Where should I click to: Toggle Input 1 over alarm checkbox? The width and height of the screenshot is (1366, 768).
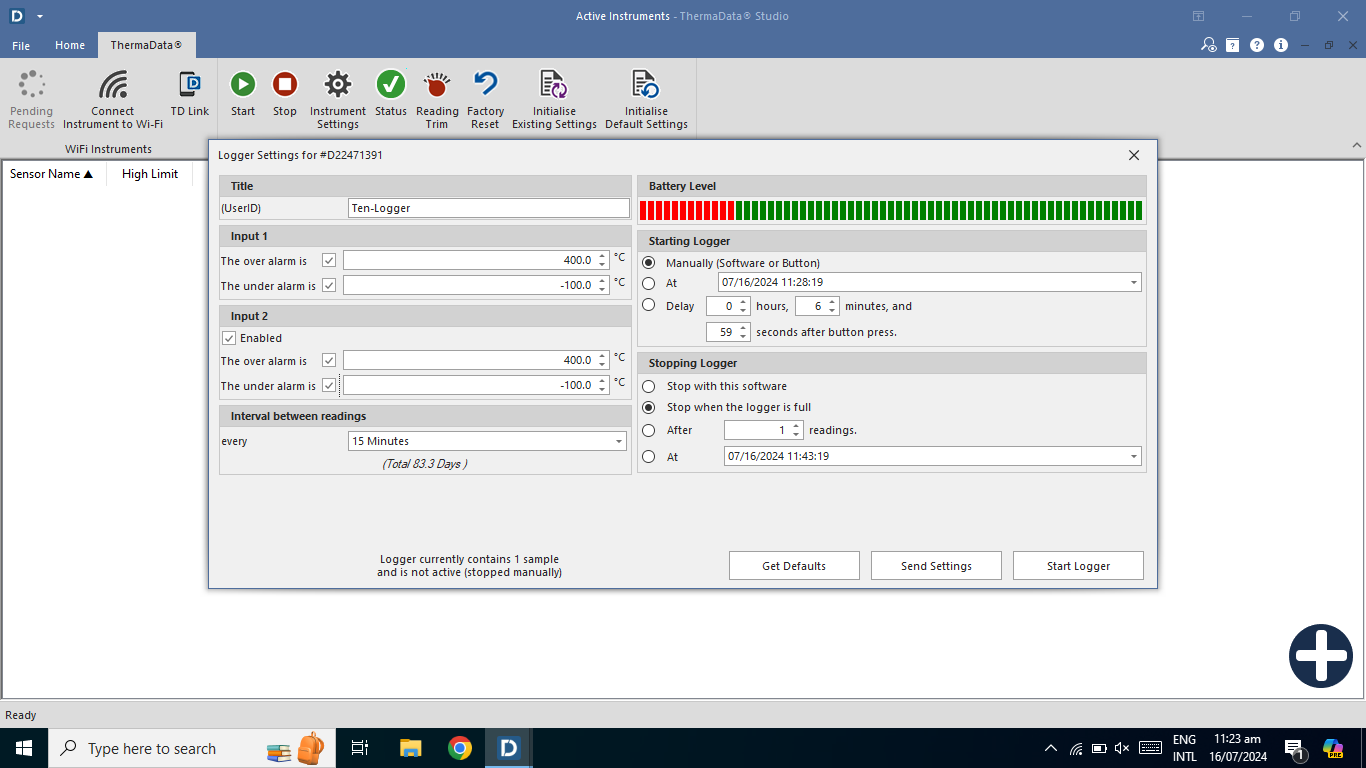tap(329, 260)
